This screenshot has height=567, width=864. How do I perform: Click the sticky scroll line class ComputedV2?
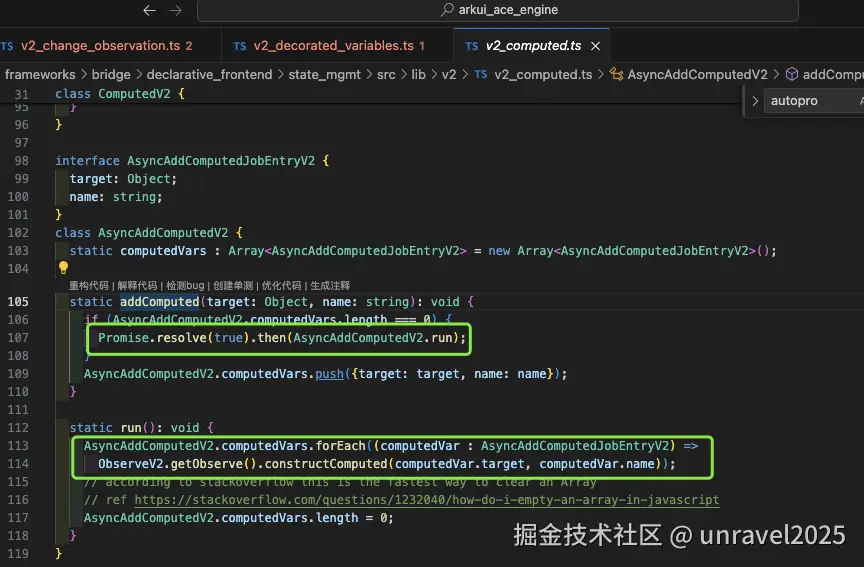pos(120,94)
